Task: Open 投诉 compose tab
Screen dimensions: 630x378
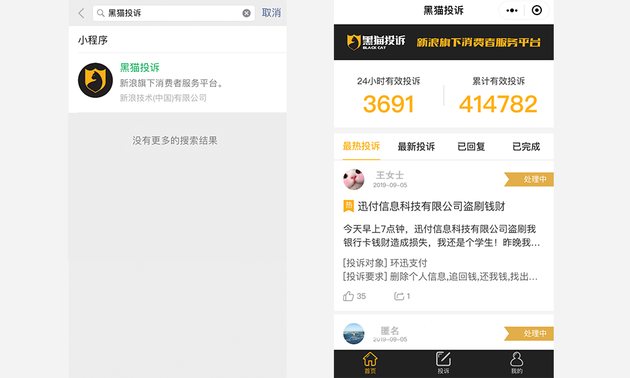Action: [443, 363]
